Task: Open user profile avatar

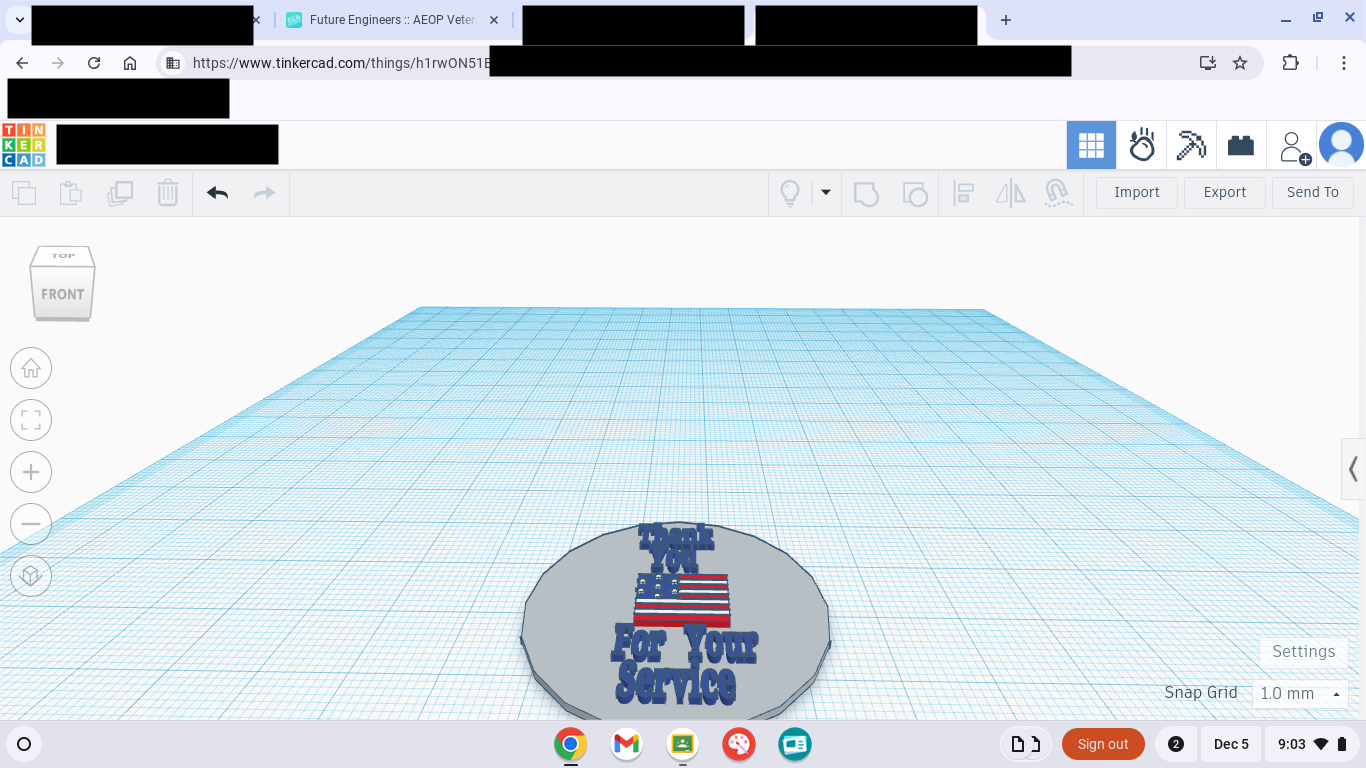Action: click(1341, 145)
